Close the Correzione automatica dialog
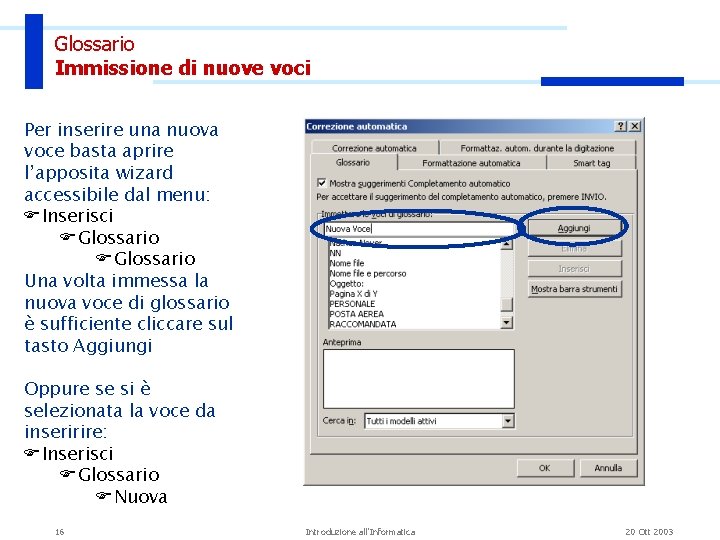The height and width of the screenshot is (540, 720). (x=635, y=126)
